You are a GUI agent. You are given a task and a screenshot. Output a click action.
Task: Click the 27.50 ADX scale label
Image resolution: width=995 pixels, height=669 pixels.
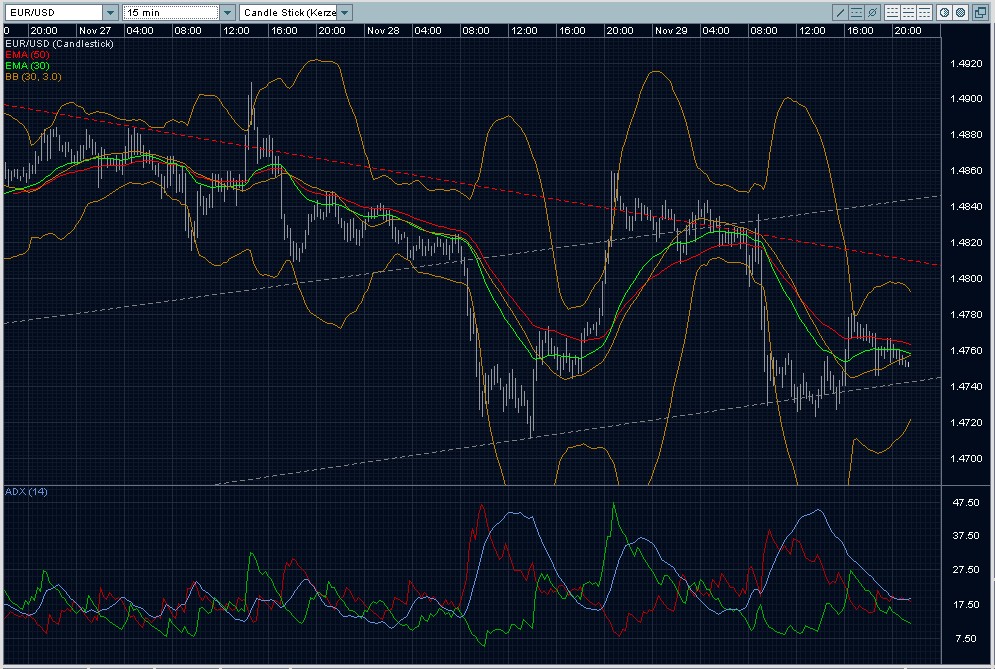966,570
